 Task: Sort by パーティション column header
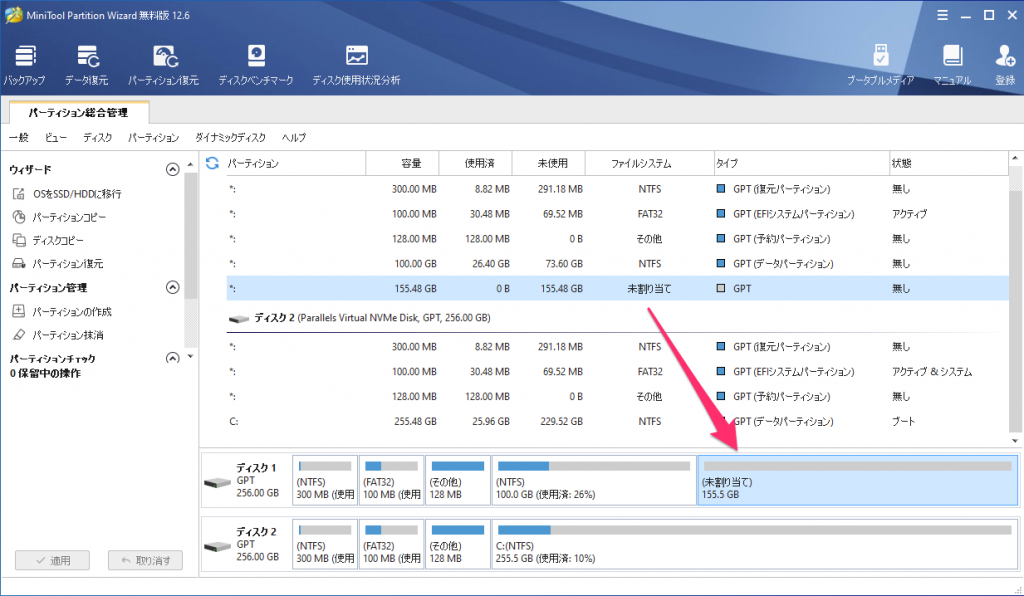click(x=294, y=163)
